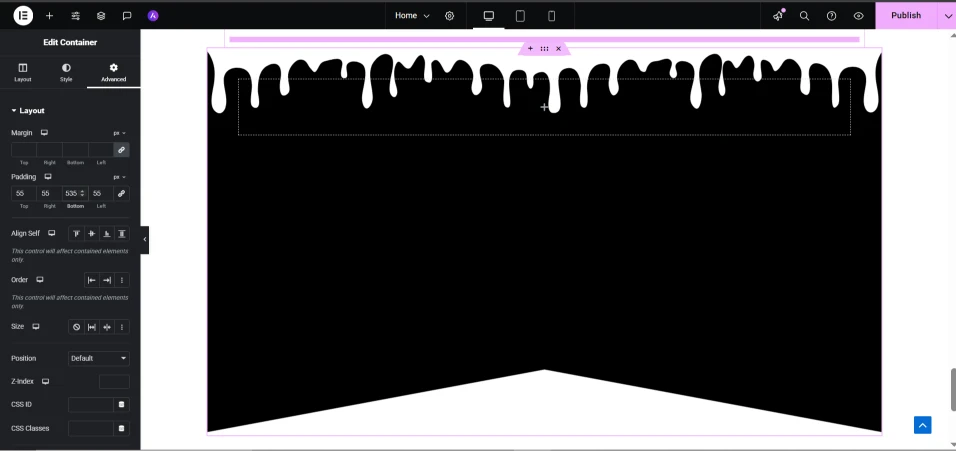Open CSS Classes dynamic tags icon
This screenshot has width=956, height=451.
click(x=121, y=428)
